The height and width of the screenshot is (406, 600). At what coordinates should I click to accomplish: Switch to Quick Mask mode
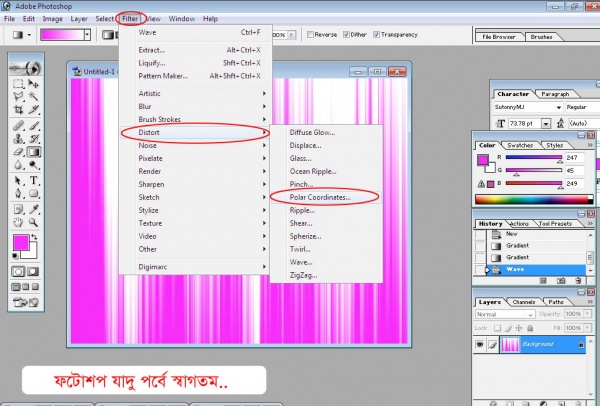coord(33,272)
